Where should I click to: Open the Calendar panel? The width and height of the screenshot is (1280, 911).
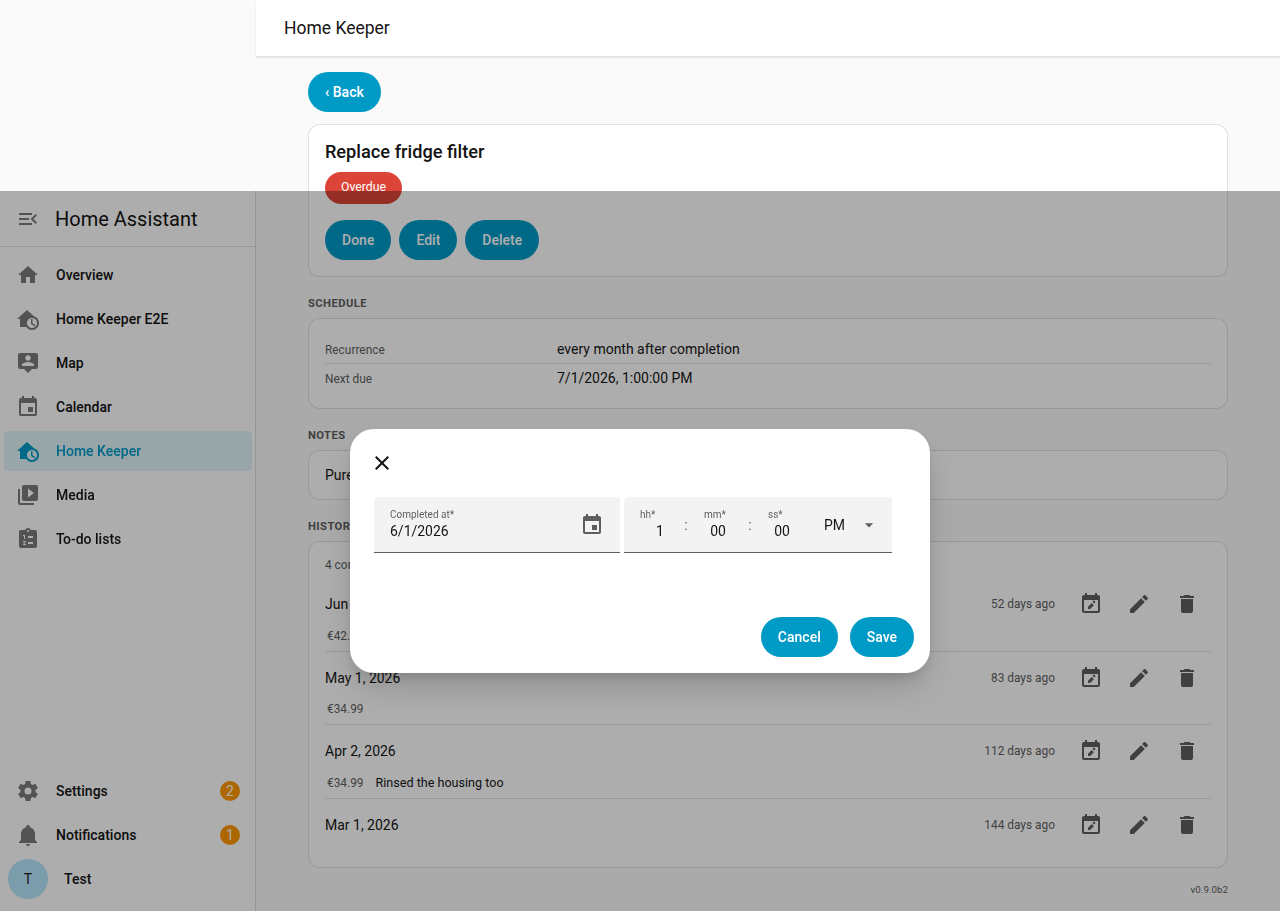[128, 407]
